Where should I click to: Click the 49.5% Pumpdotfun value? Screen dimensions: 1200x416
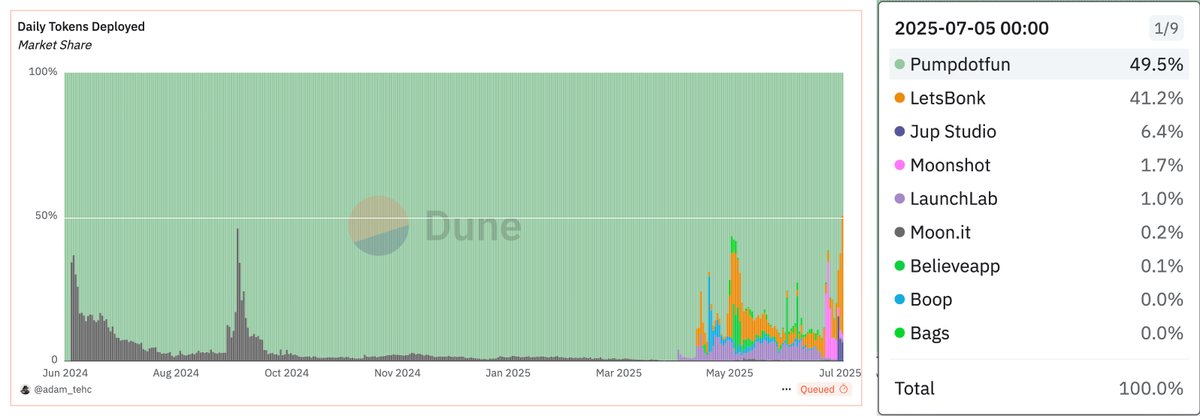[1157, 64]
